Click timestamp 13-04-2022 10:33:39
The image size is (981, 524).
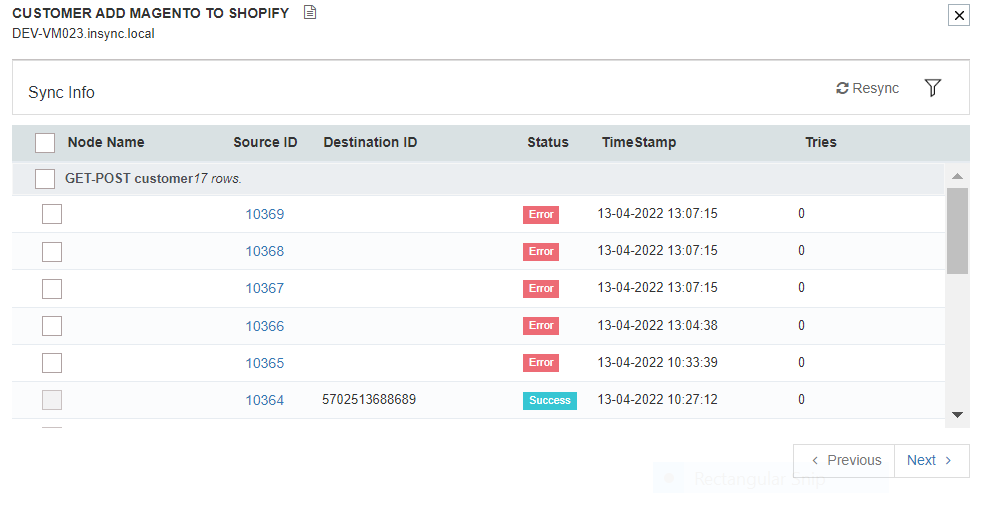[x=658, y=362]
